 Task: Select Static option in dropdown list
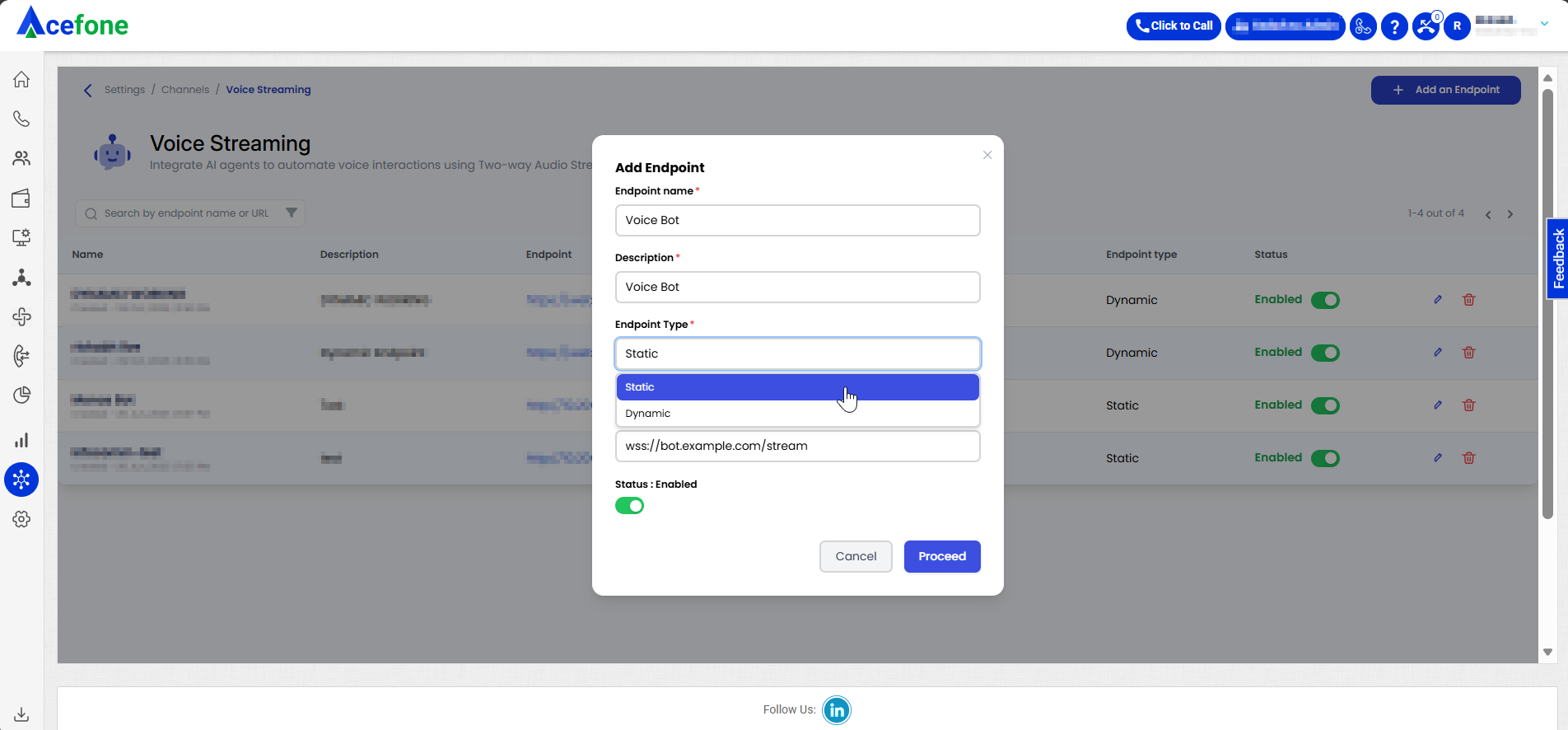click(797, 387)
